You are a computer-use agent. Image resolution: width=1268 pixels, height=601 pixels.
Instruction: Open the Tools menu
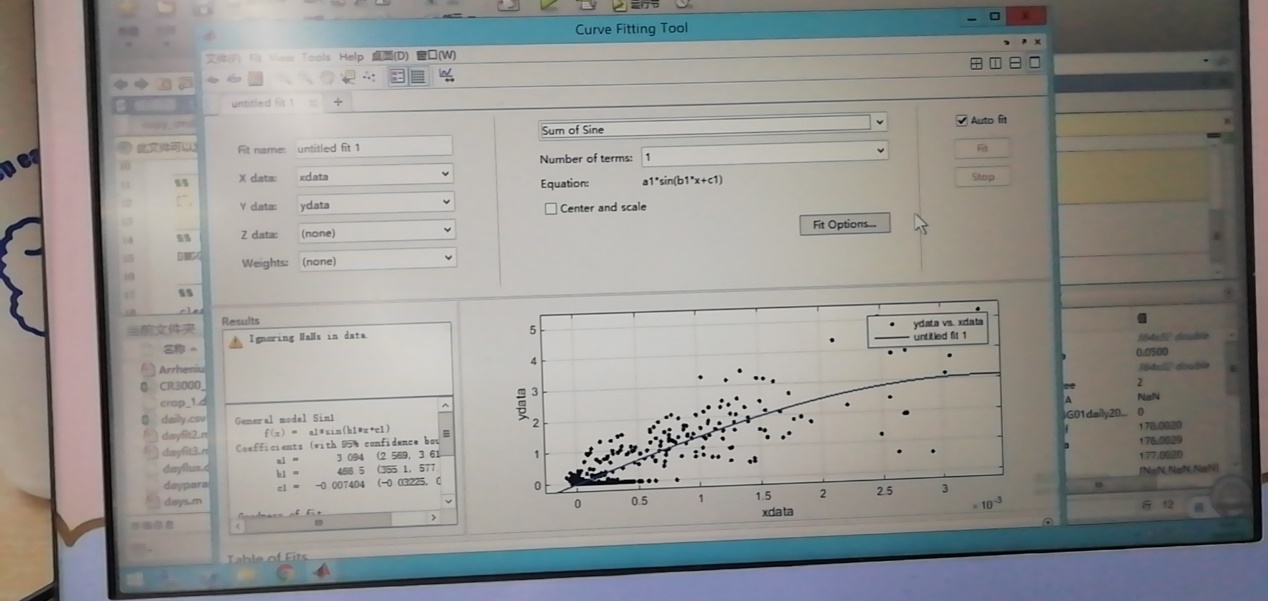pyautogui.click(x=315, y=57)
